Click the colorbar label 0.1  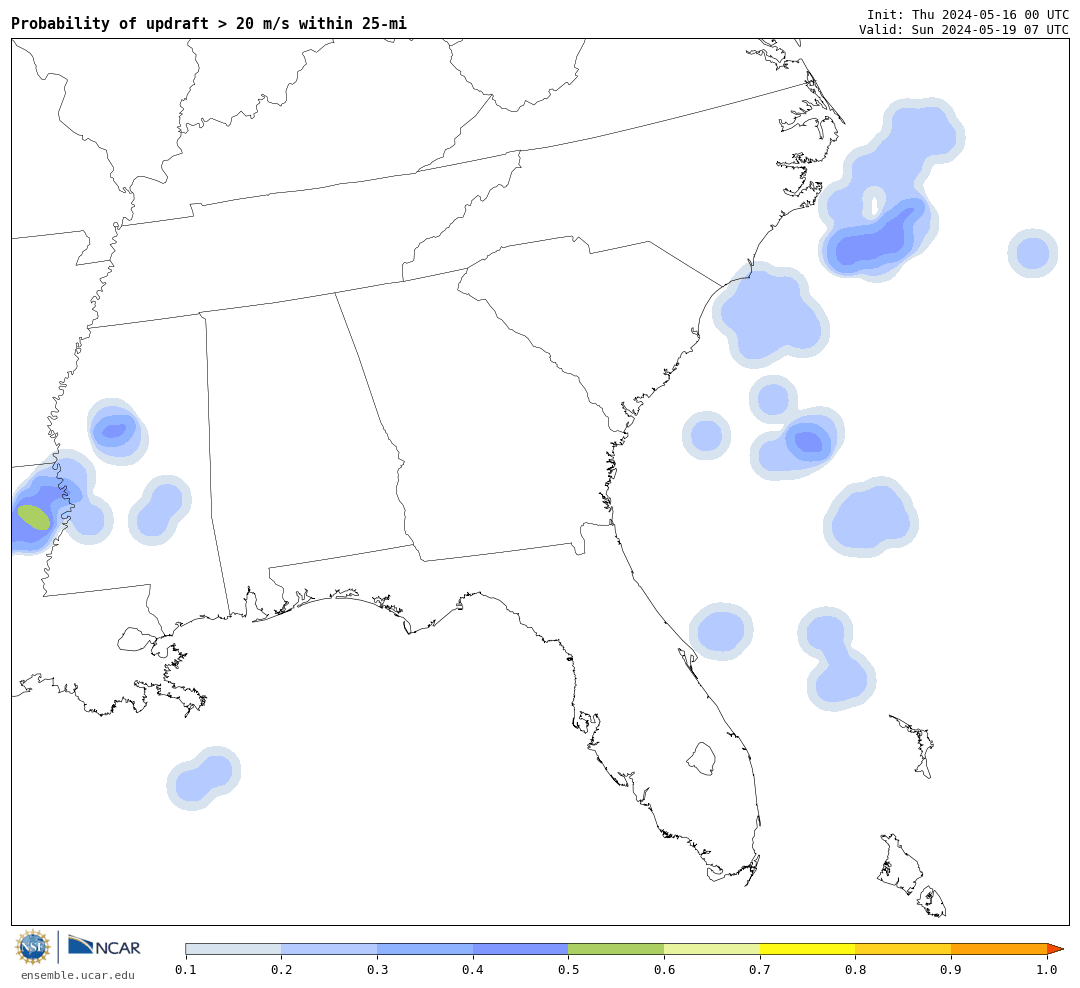(x=185, y=970)
